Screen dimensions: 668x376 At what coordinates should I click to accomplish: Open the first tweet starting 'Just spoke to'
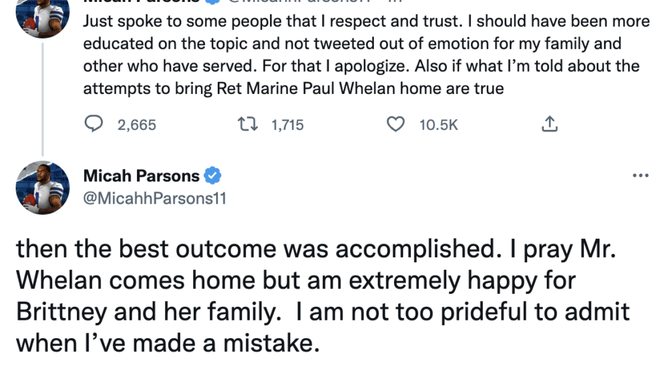(x=366, y=55)
